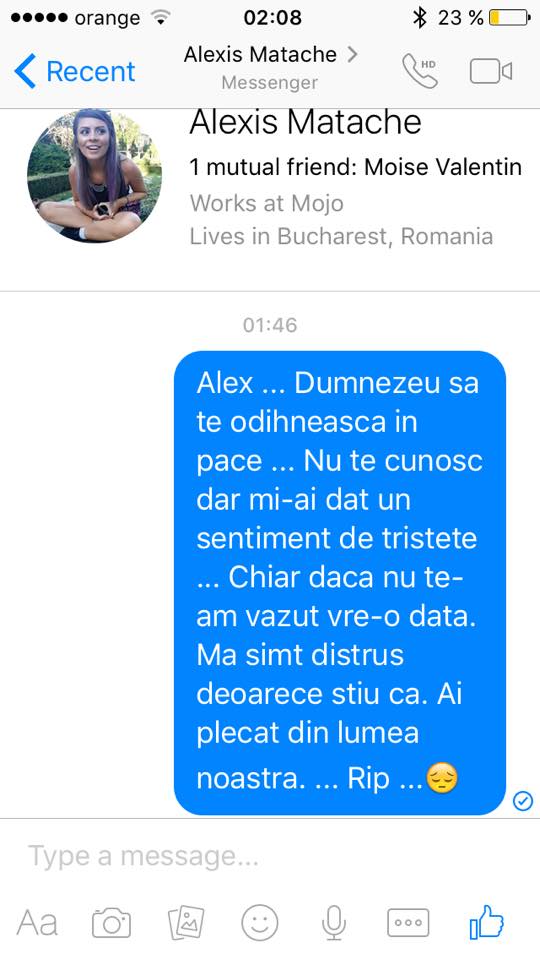Viewport: 540px width, 960px height.
Task: Tap the microphone voice message icon
Action: (334, 921)
